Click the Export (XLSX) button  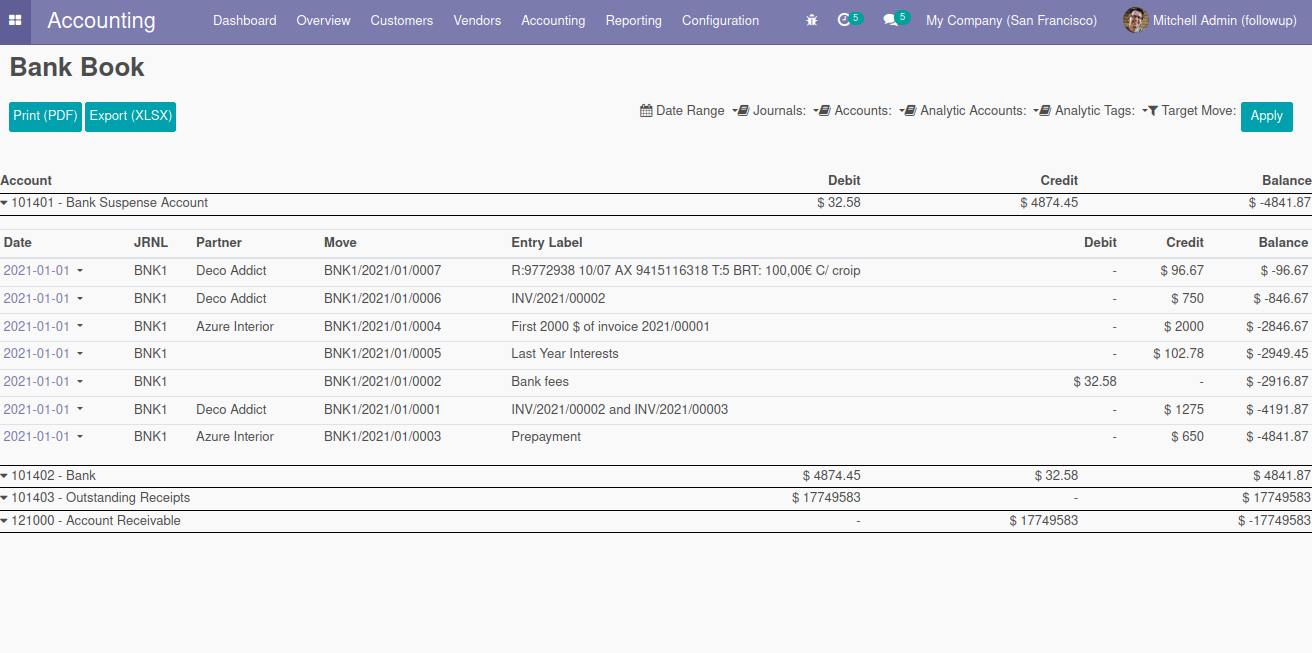[x=130, y=116]
